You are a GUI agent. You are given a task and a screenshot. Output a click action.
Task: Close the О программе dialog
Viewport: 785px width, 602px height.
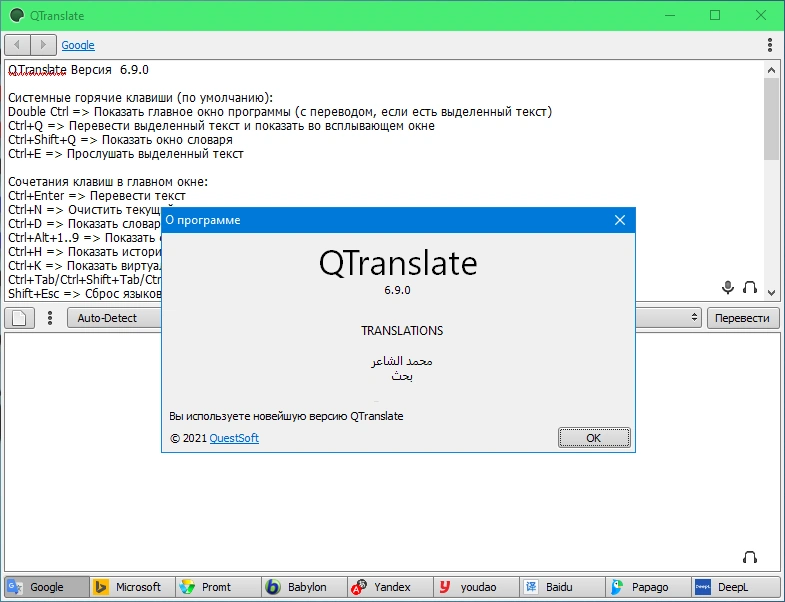click(x=620, y=220)
